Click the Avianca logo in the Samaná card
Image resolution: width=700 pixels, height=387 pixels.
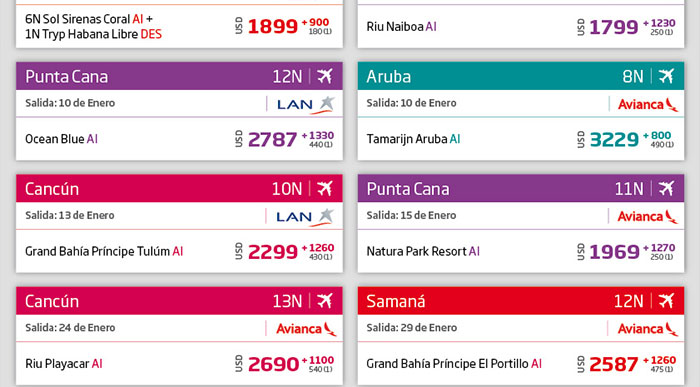(x=648, y=329)
